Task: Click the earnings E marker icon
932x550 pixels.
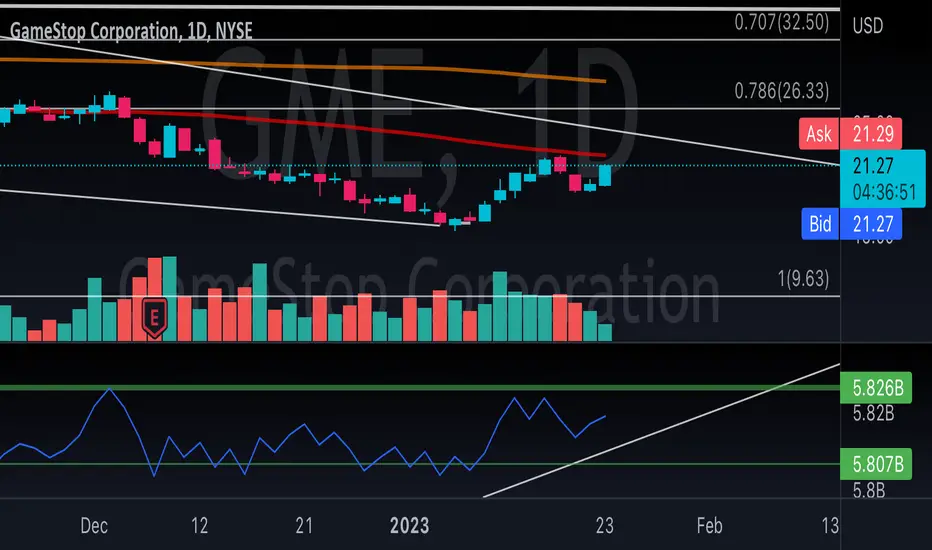Action: (x=154, y=318)
